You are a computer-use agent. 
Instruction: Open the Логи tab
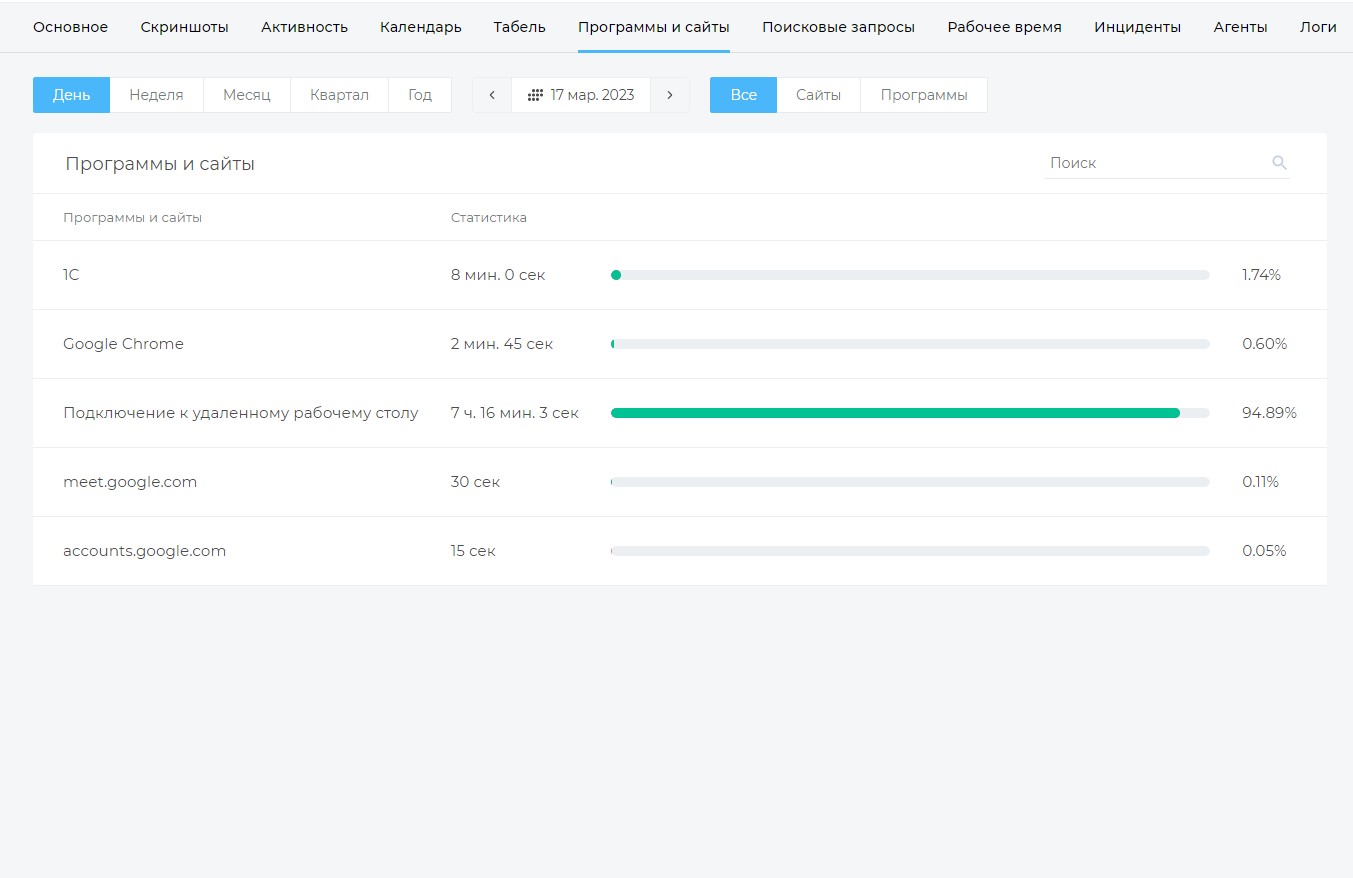[x=1318, y=27]
